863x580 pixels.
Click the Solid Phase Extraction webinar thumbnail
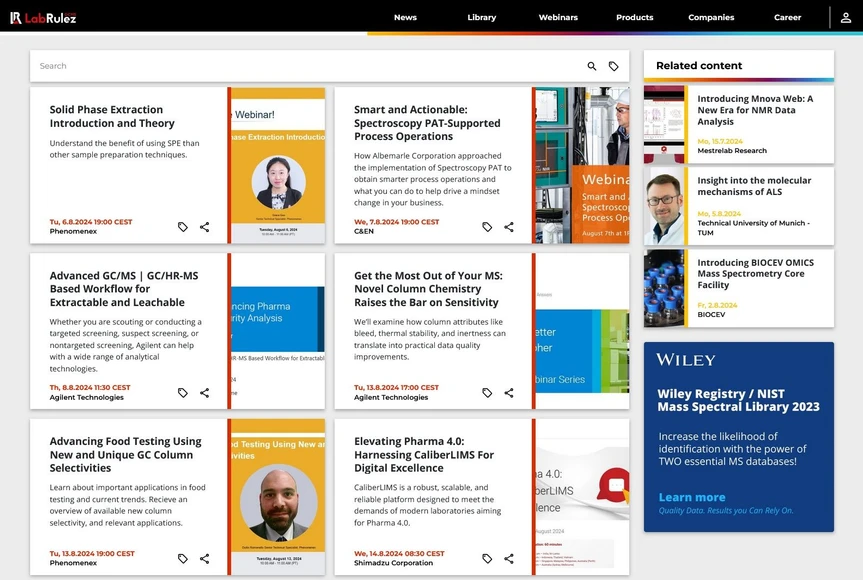coord(278,165)
